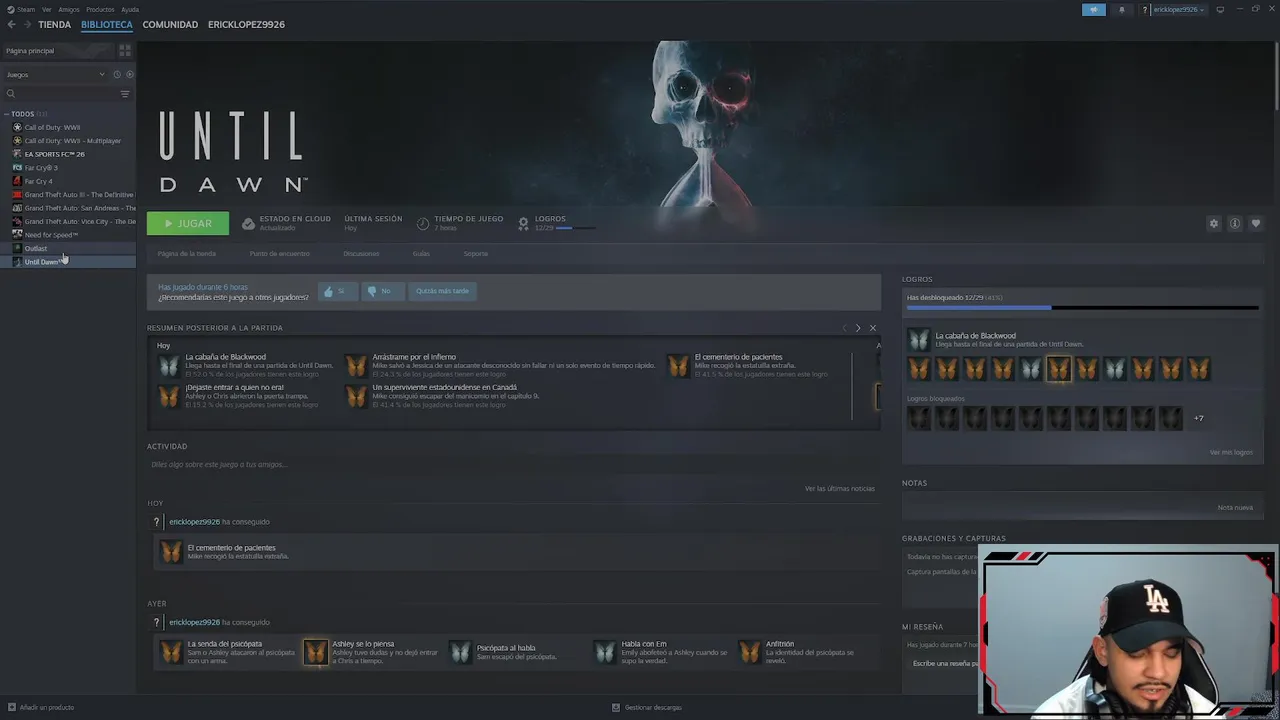Select EA SPORTS FC 26 in library
Screen dimensions: 1280x720
[x=54, y=154]
